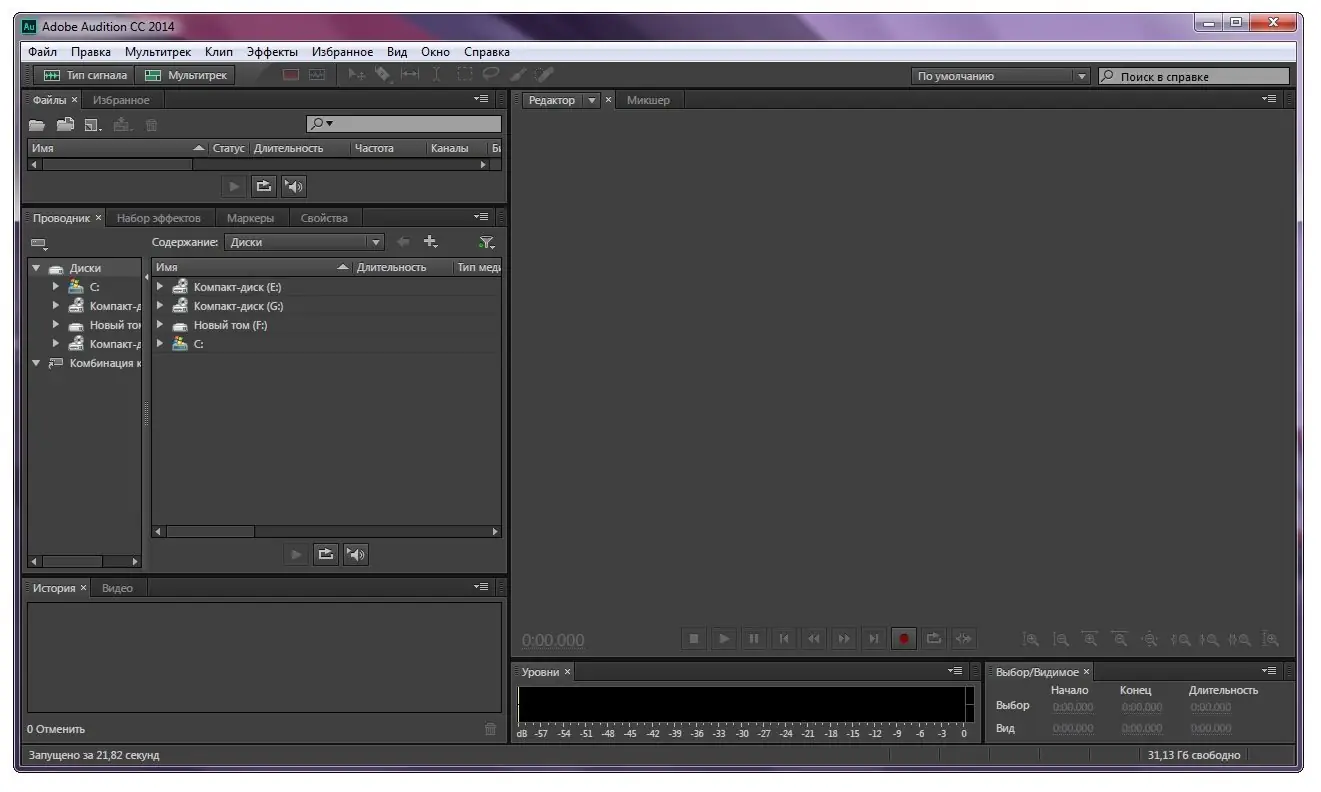The width and height of the screenshot is (1321, 792).
Task: Click the Выбор Начало time value
Action: coord(1073,707)
